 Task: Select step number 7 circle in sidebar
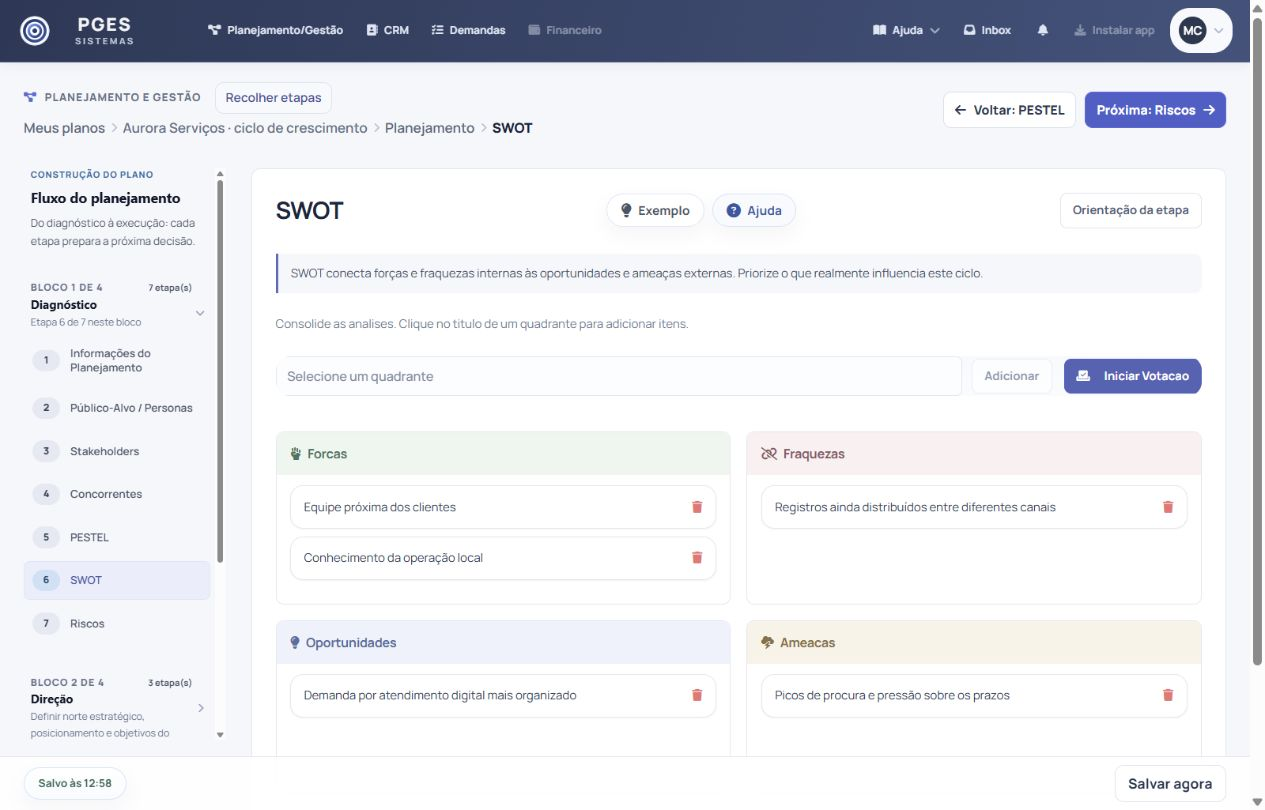46,623
